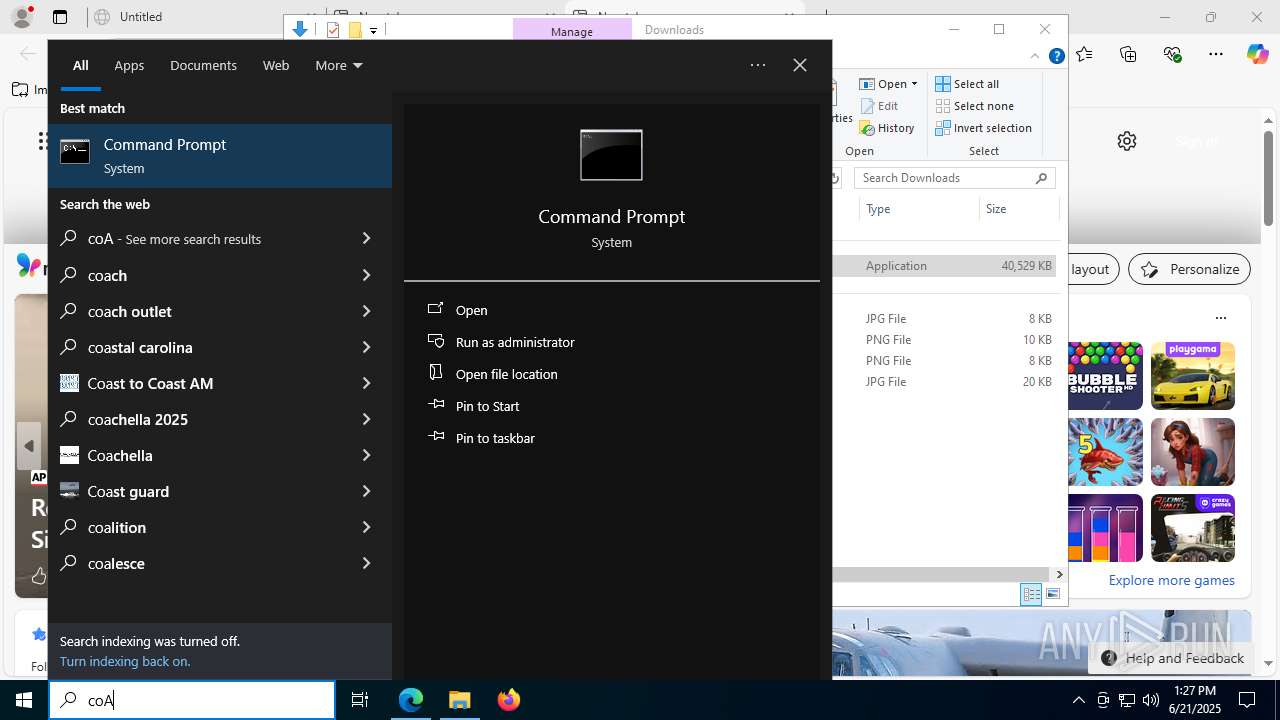Screen dimensions: 1280x720
Task: Switch to the Documents search tab
Action: click(x=203, y=65)
